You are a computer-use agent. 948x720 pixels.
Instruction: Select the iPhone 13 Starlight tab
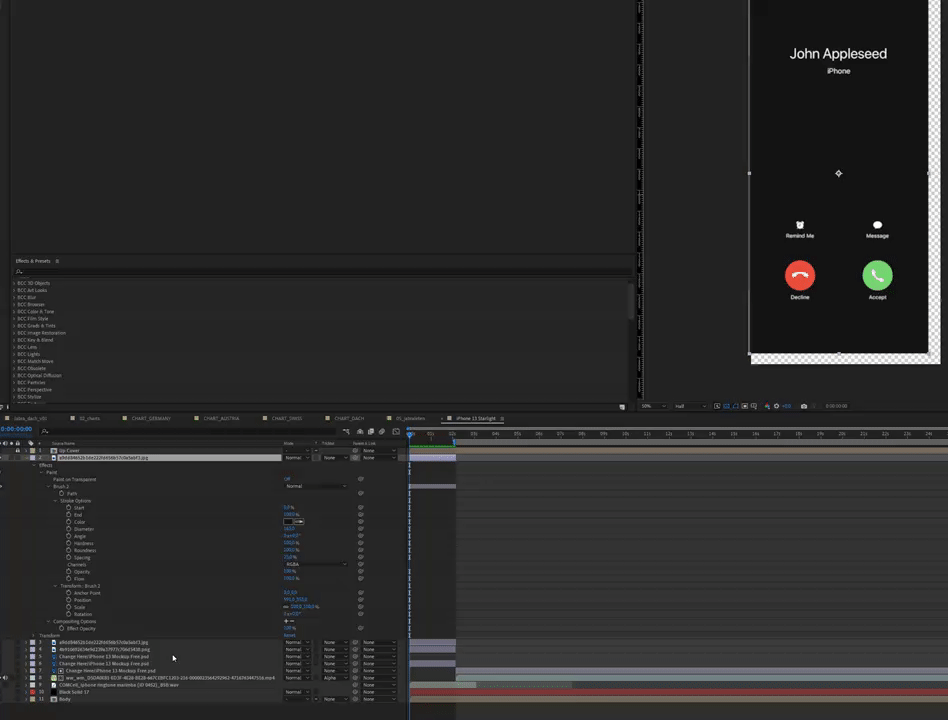coord(475,418)
